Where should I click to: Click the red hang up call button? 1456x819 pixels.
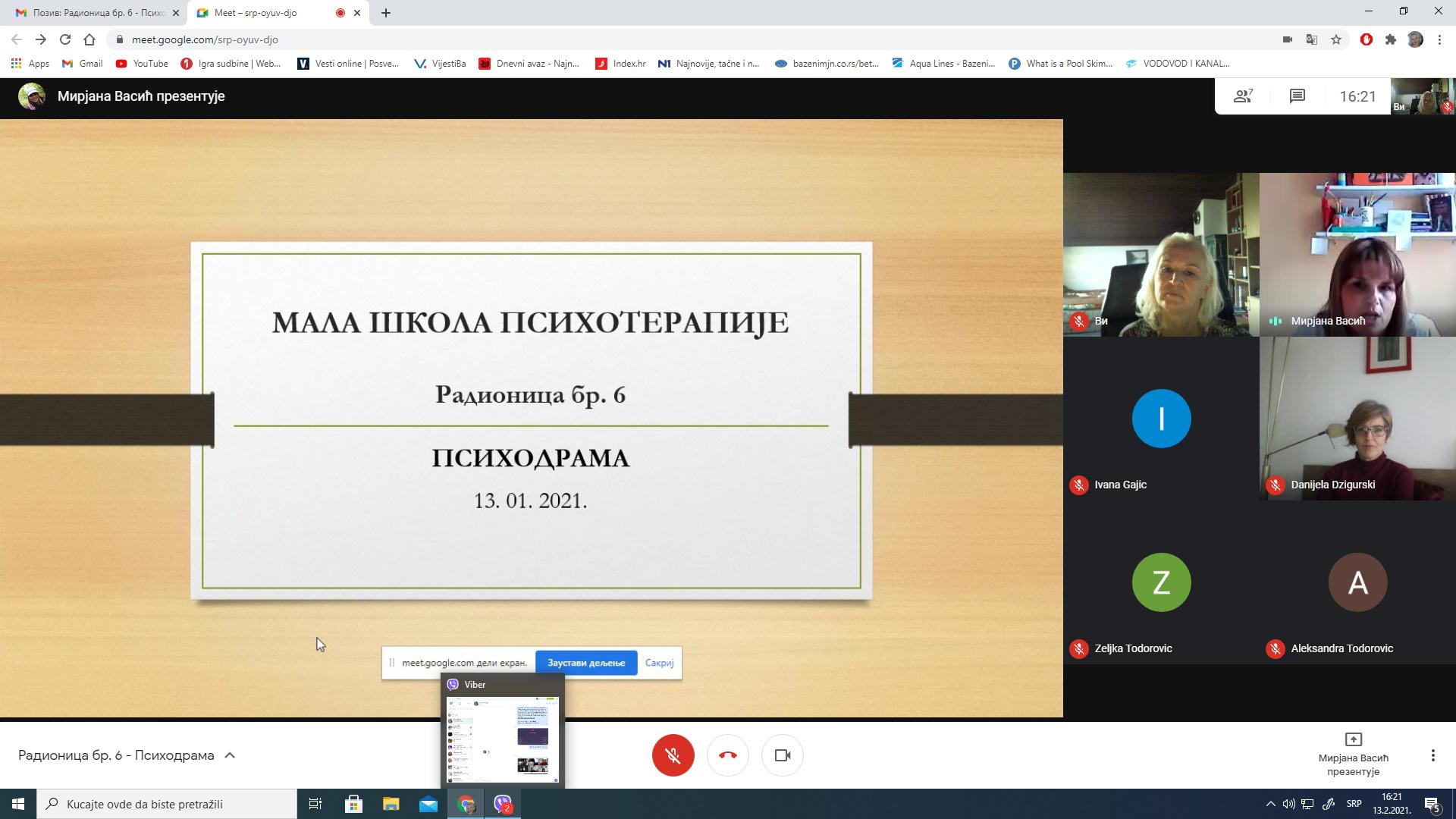727,755
